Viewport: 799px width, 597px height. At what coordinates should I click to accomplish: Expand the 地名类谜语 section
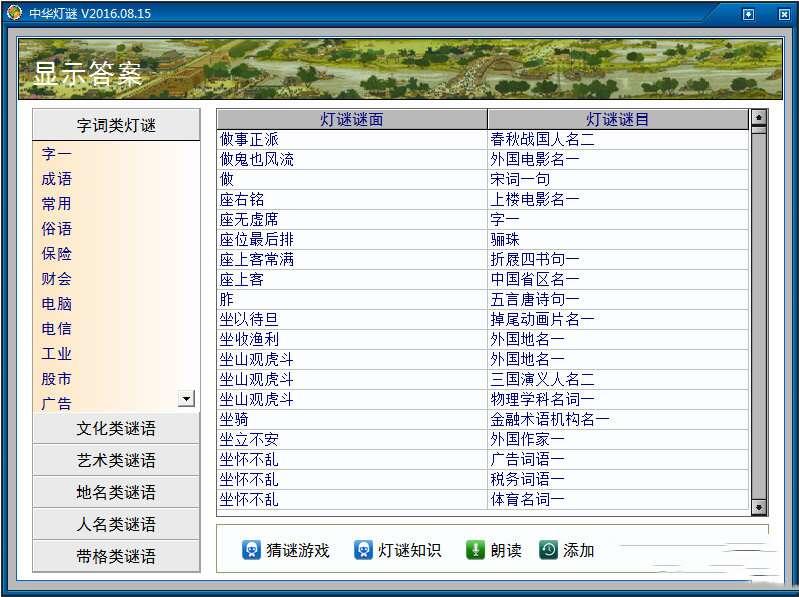point(116,493)
